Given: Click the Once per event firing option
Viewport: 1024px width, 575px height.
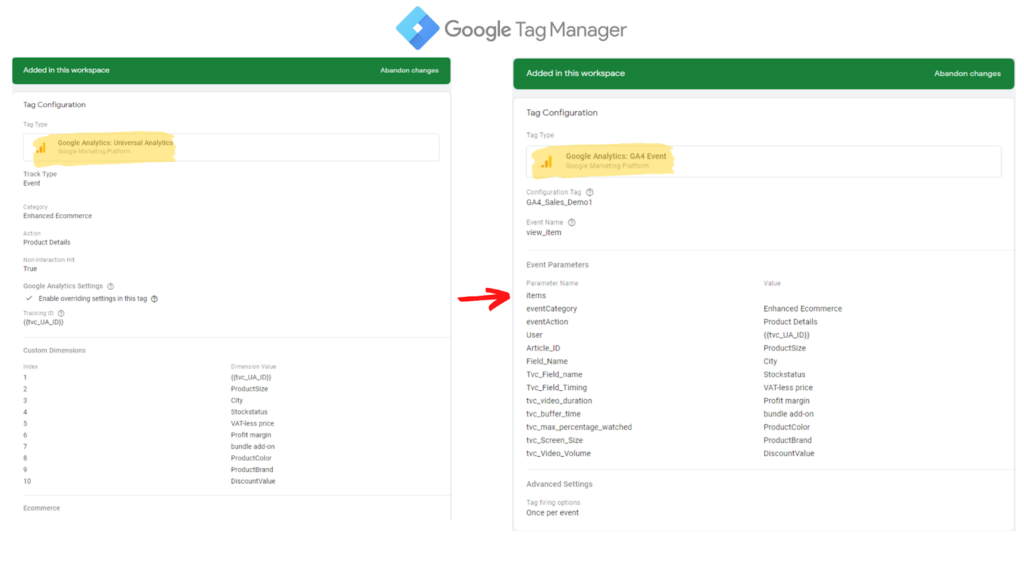Looking at the screenshot, I should coord(552,513).
